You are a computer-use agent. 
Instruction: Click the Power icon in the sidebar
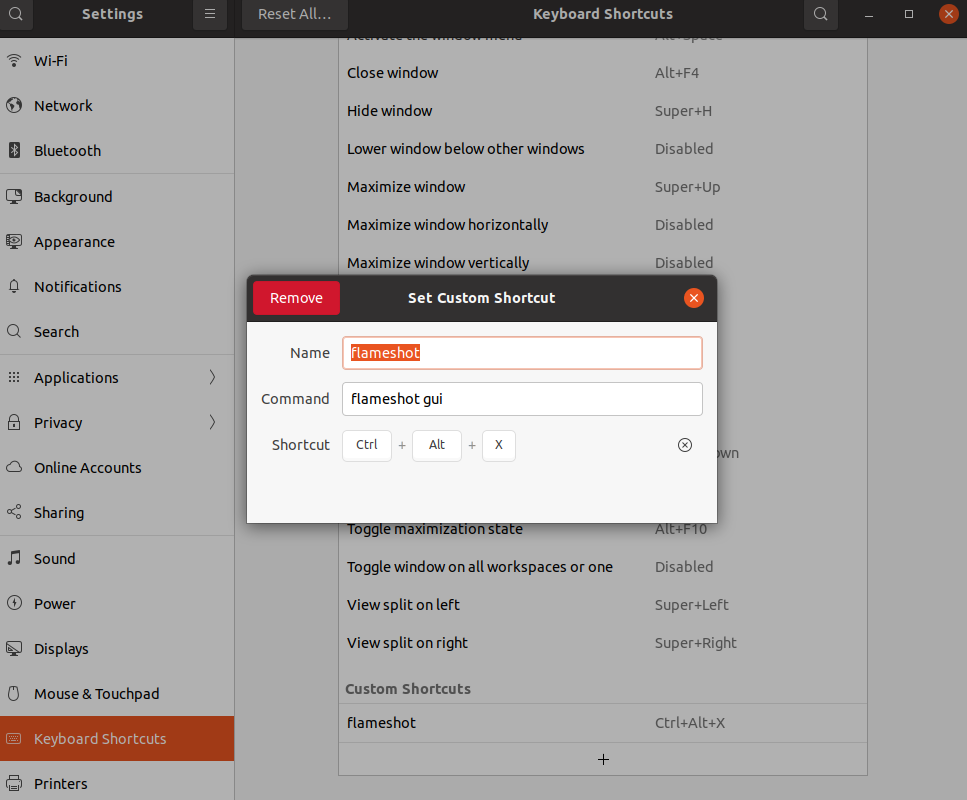[14, 603]
